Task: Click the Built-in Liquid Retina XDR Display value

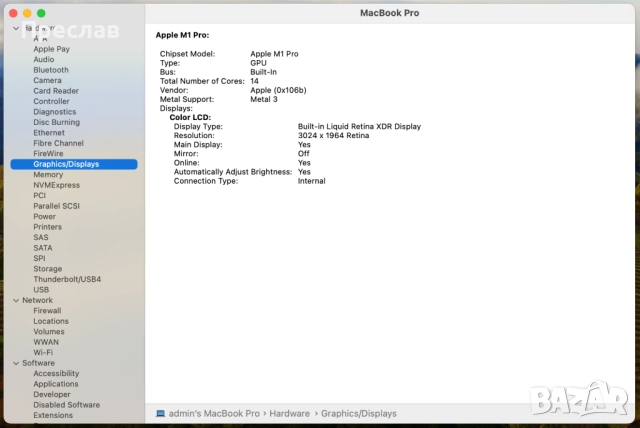Action: [359, 126]
